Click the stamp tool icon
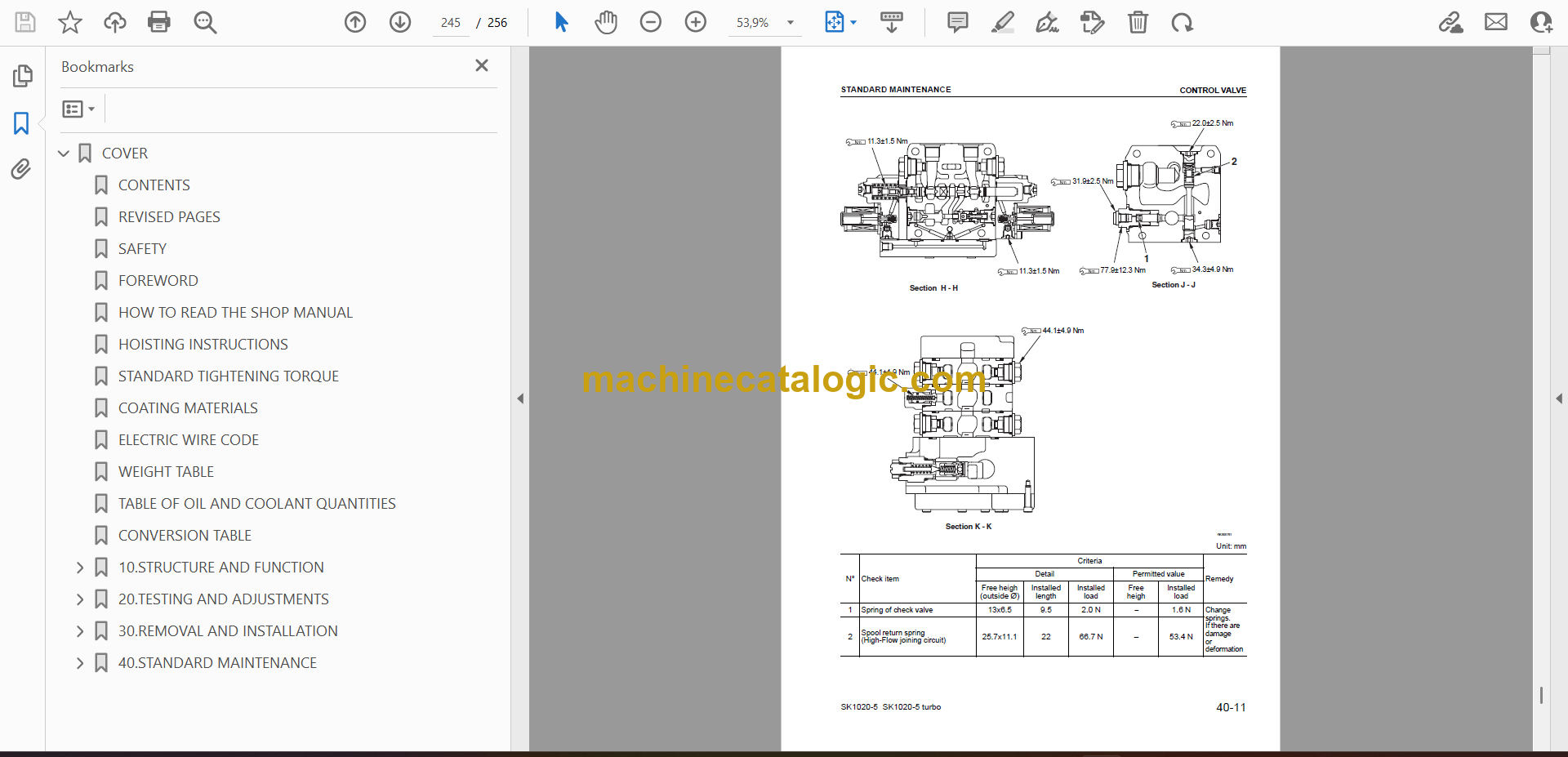The width and height of the screenshot is (1568, 757). 1092,22
